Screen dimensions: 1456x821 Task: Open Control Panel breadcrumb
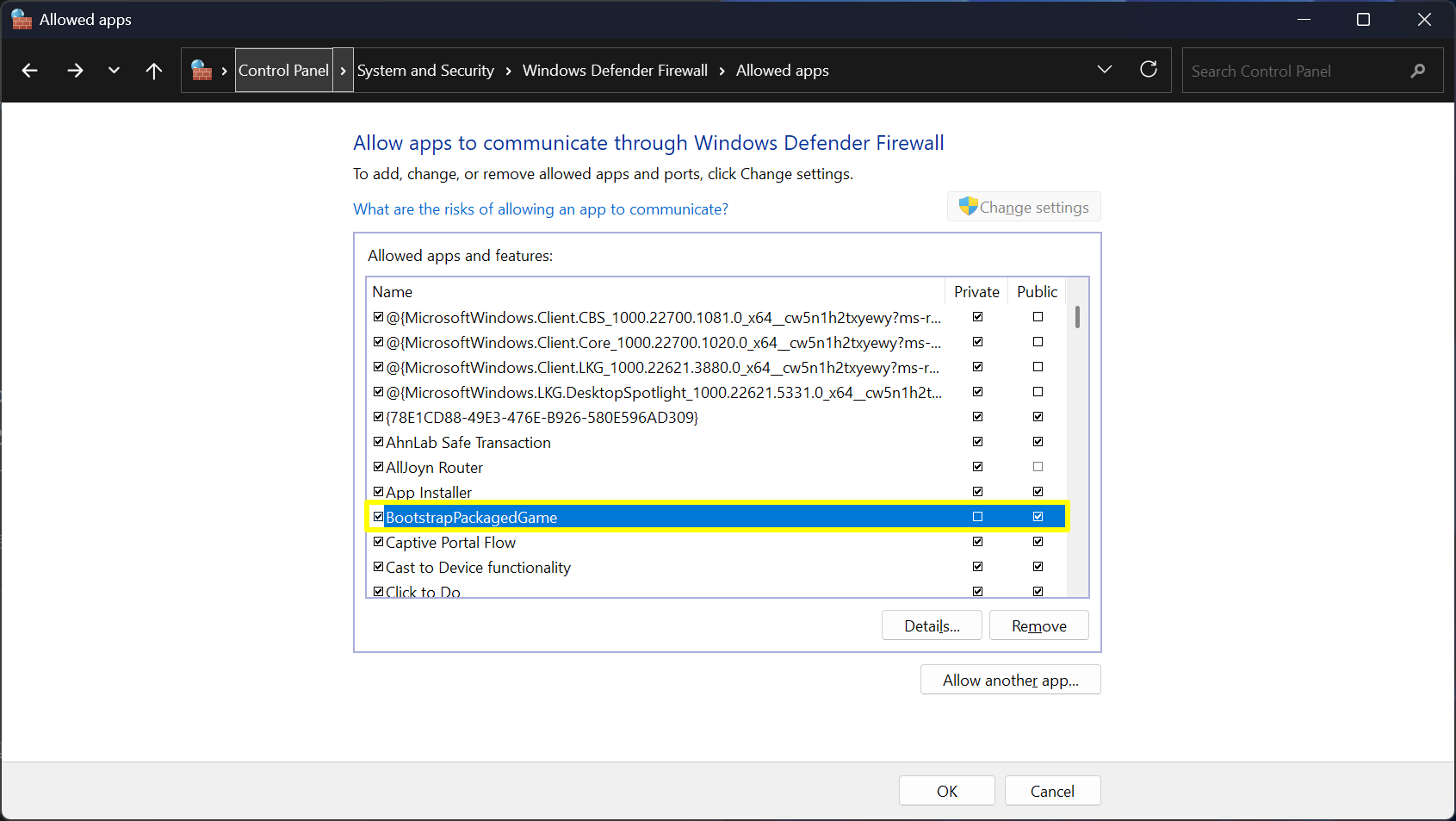click(x=283, y=71)
